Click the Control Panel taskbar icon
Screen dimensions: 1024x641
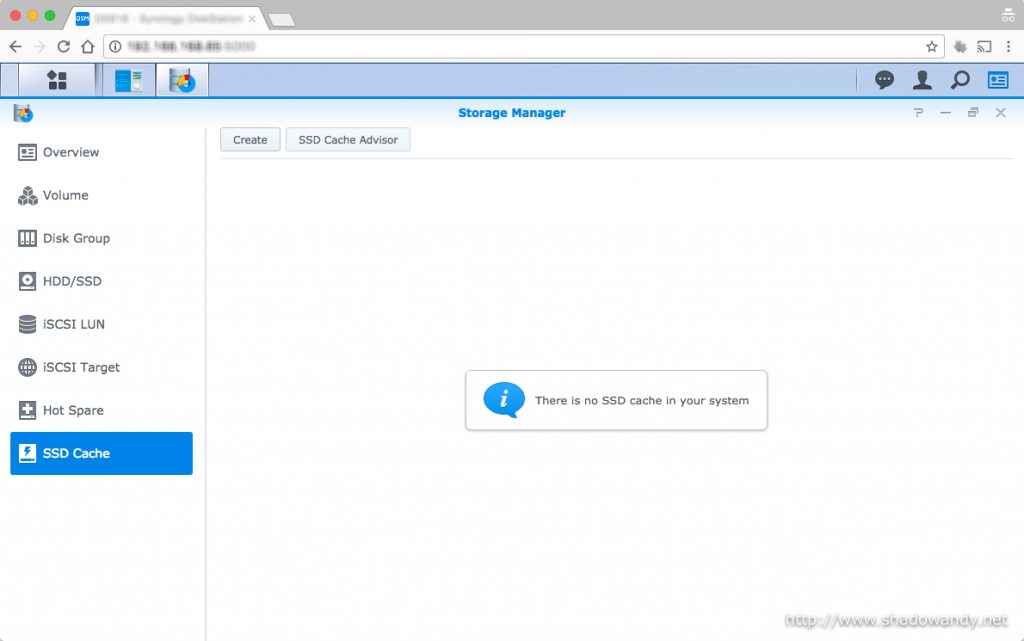click(x=128, y=80)
